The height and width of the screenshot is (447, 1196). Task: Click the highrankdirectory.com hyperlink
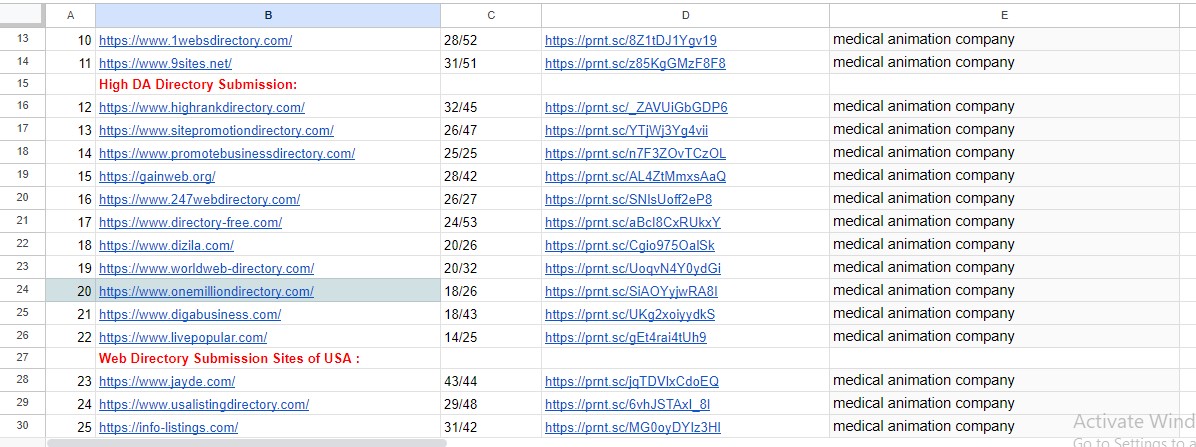click(201, 108)
